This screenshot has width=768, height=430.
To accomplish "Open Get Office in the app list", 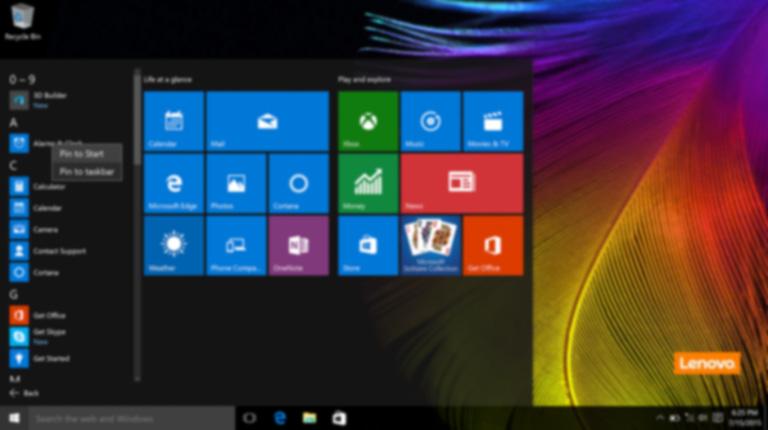I will 69,315.
